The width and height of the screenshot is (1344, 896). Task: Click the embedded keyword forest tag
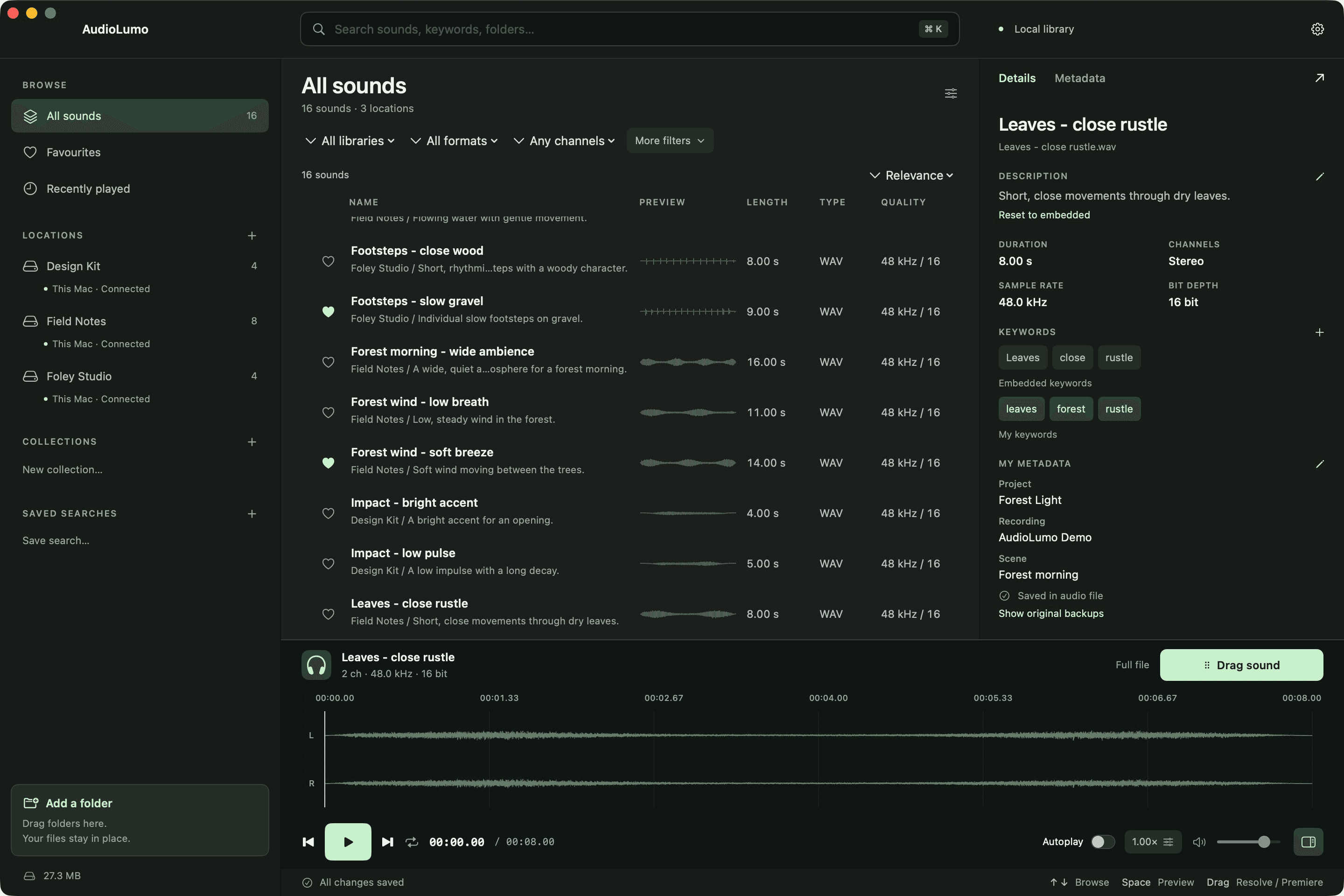pos(1070,409)
